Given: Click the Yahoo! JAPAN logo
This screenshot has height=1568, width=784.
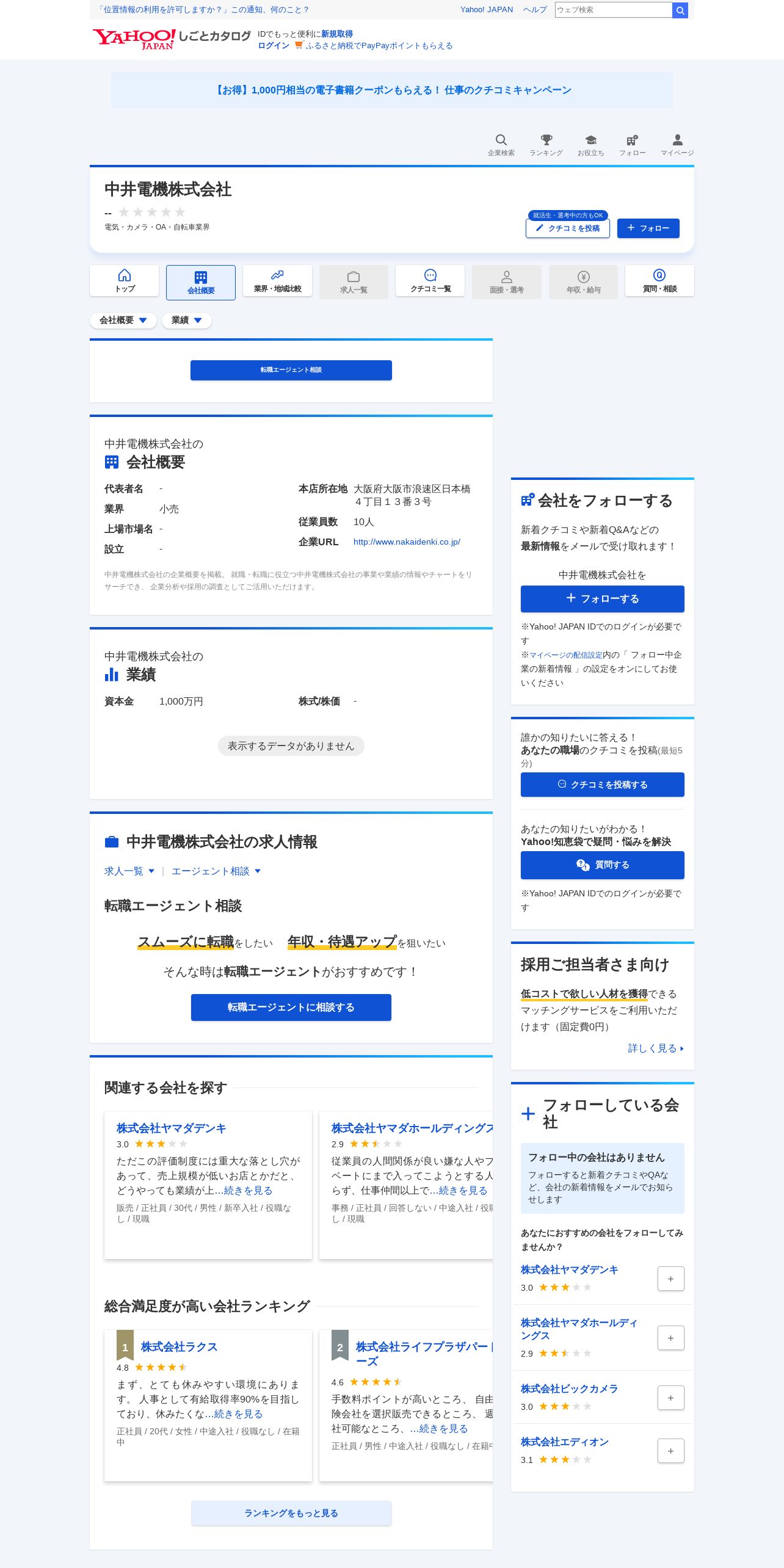Looking at the screenshot, I should tap(134, 40).
